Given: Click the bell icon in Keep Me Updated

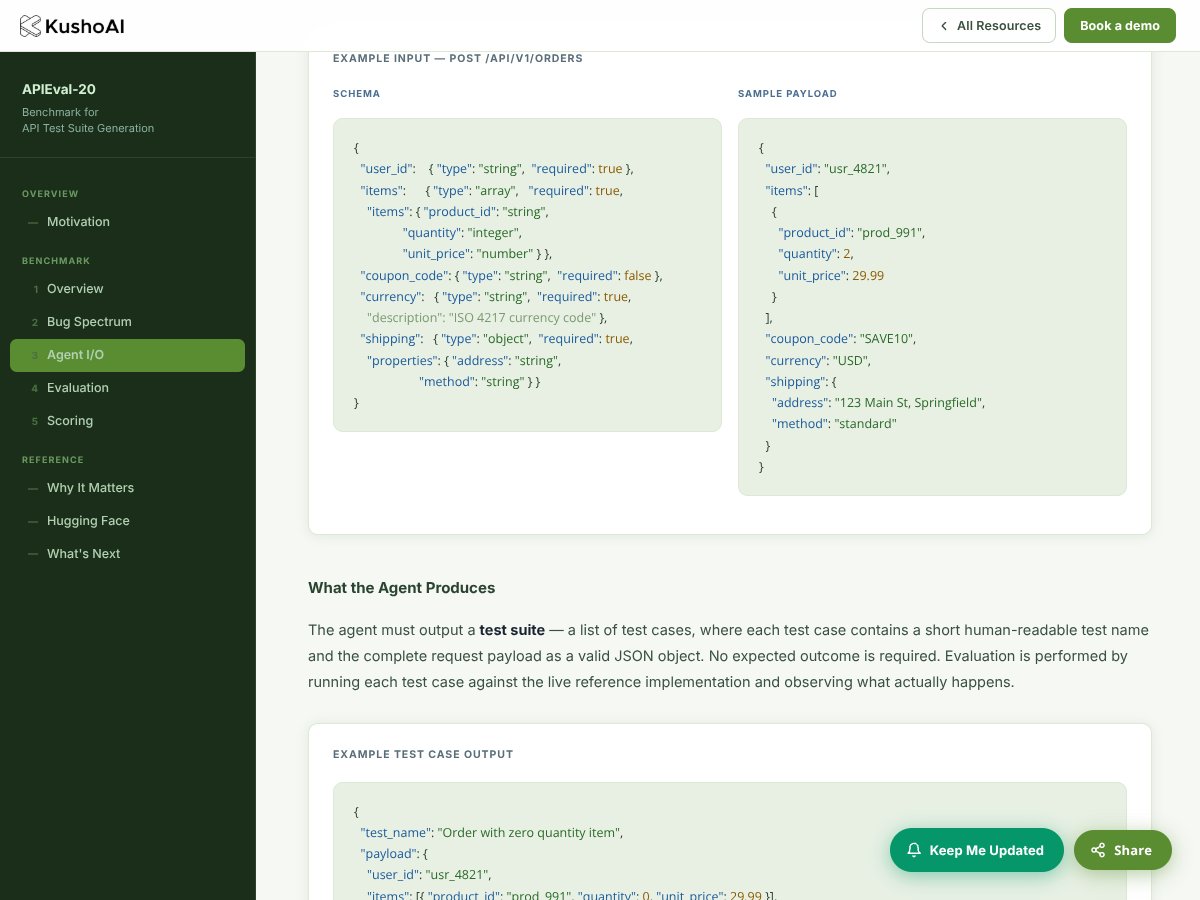Looking at the screenshot, I should [913, 850].
